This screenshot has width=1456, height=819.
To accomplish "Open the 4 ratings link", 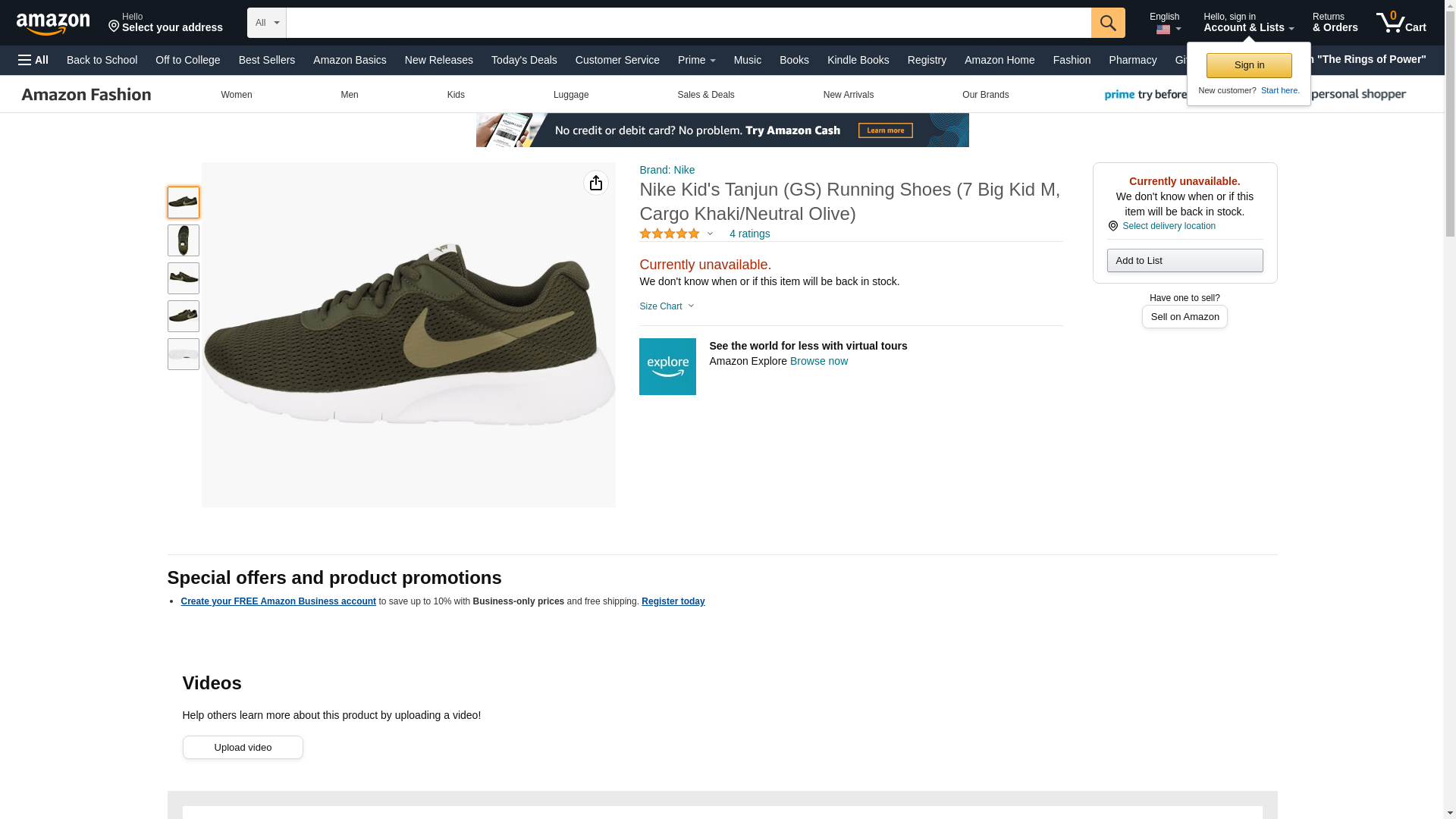I will click(749, 234).
